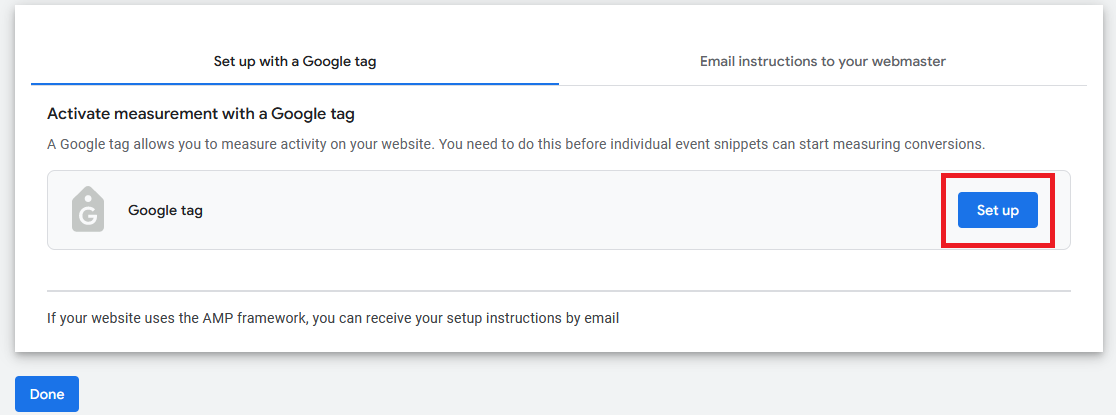Click empty middle area of Google tag card
The image size is (1116, 415).
560,210
